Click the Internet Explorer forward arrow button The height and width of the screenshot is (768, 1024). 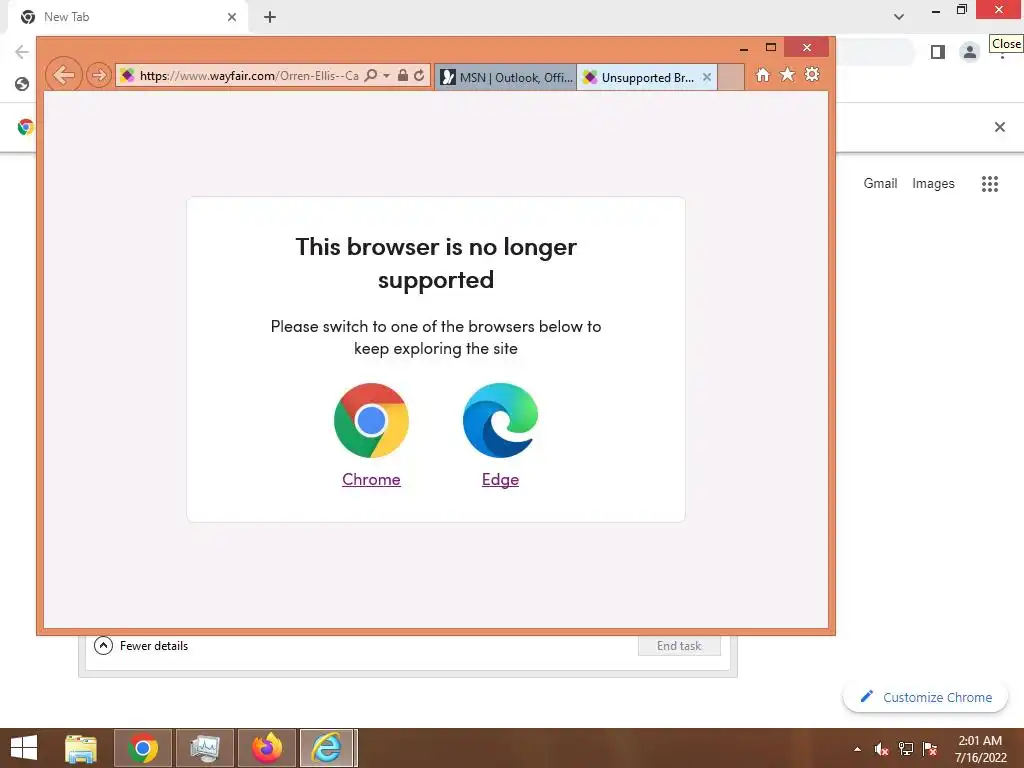[99, 75]
